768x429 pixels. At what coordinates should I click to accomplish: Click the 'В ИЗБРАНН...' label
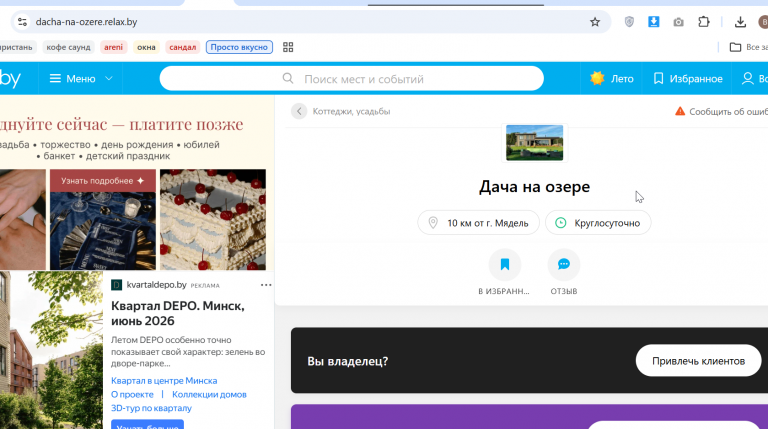504,291
